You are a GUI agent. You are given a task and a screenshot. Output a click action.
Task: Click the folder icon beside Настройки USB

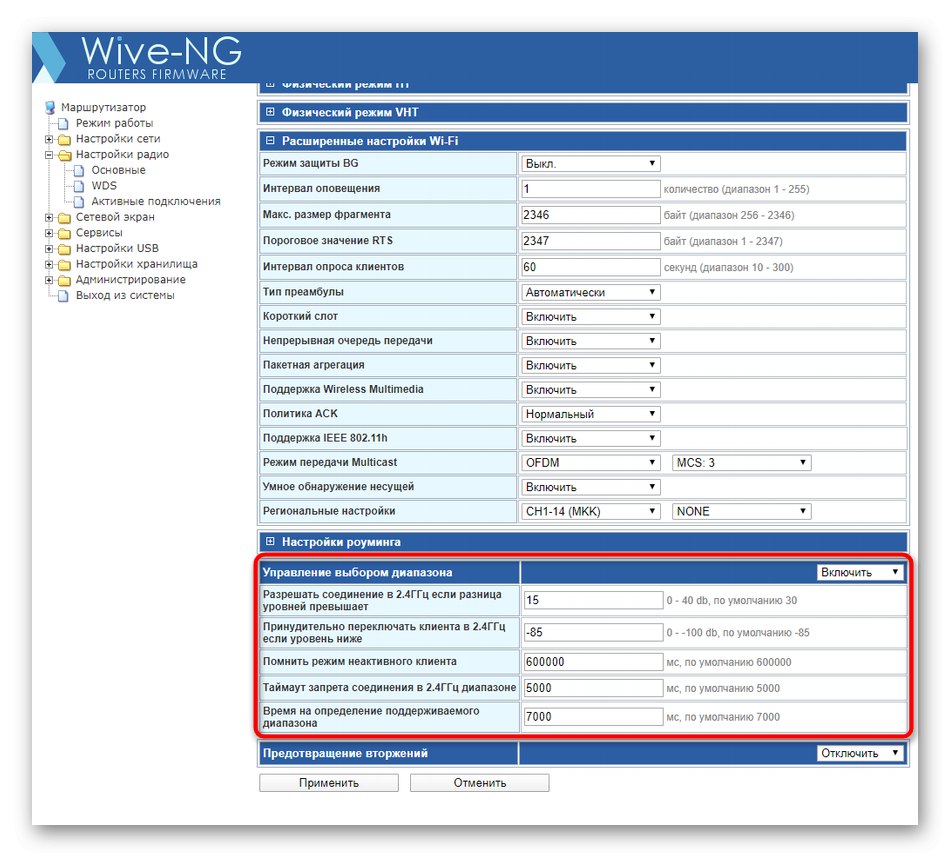64,249
